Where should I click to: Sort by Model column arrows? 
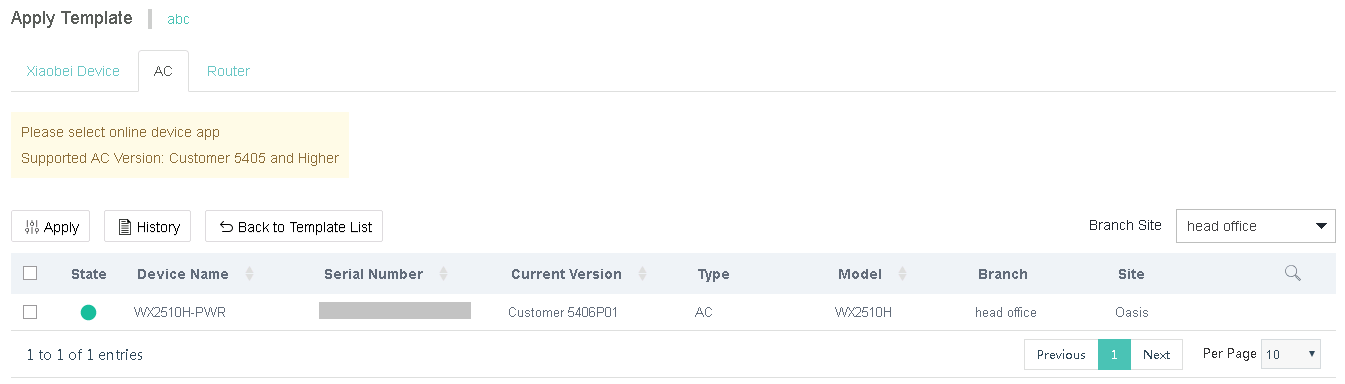click(x=902, y=274)
